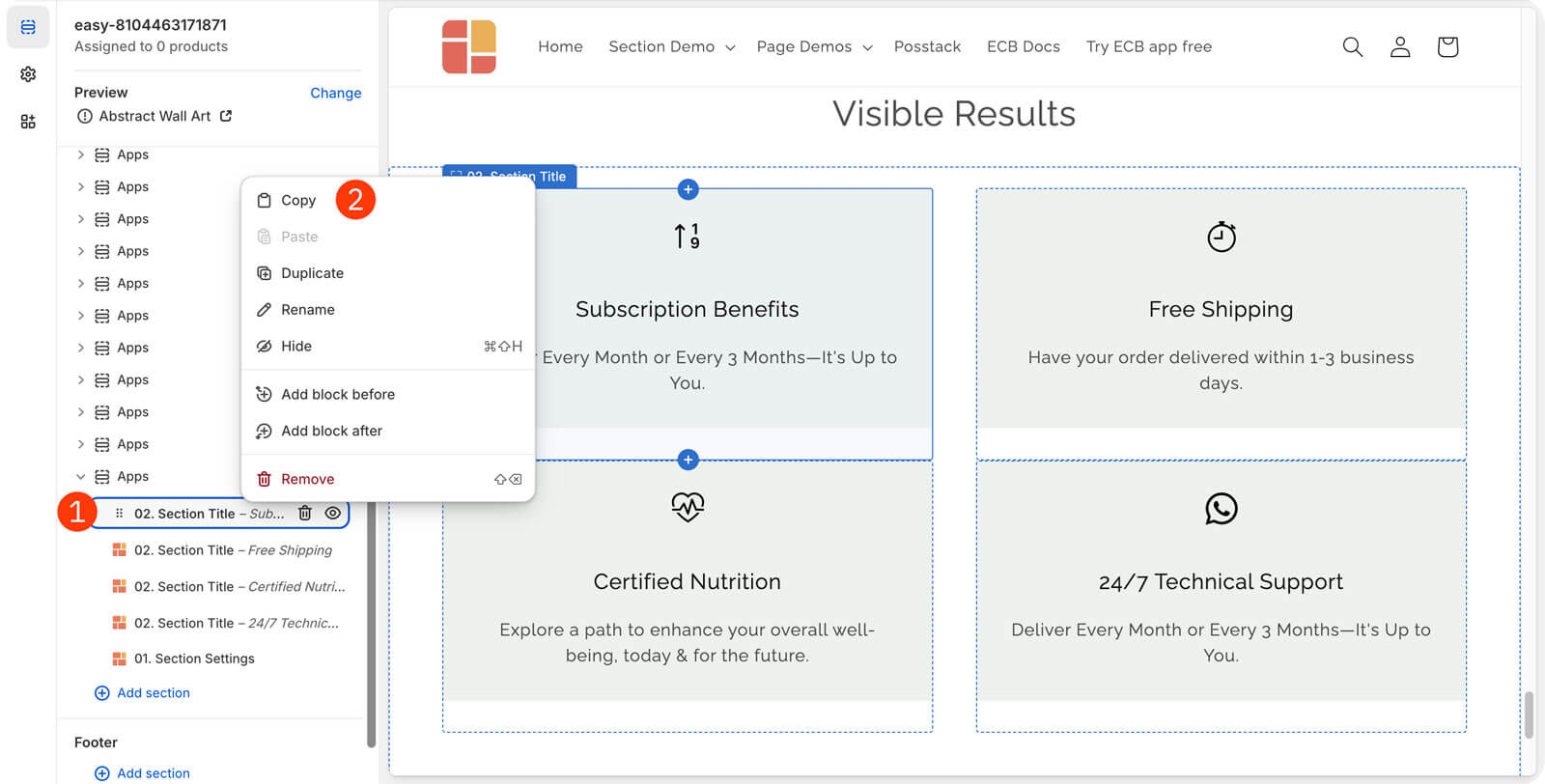Click Remove in the context menu
The width and height of the screenshot is (1545, 784).
pyautogui.click(x=307, y=479)
